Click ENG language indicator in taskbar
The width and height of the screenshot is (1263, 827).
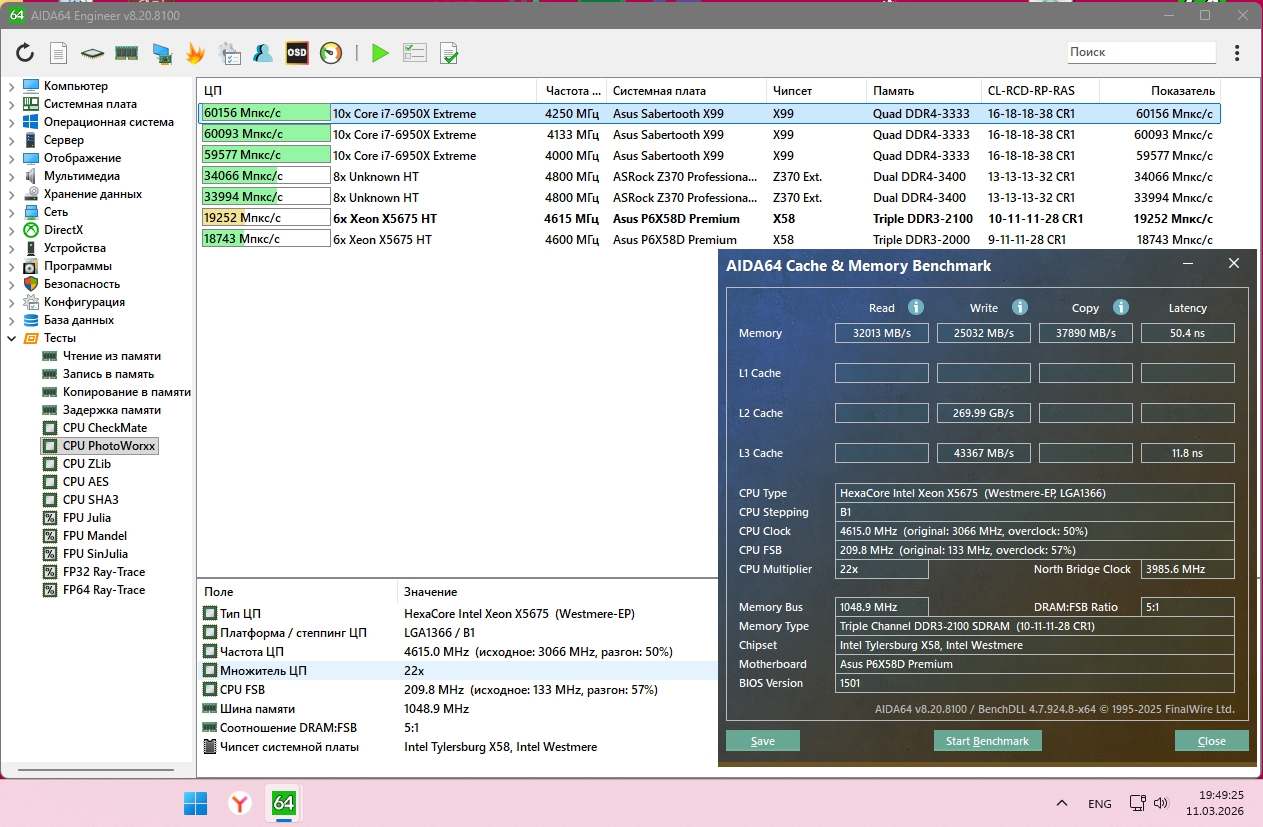pos(1099,804)
